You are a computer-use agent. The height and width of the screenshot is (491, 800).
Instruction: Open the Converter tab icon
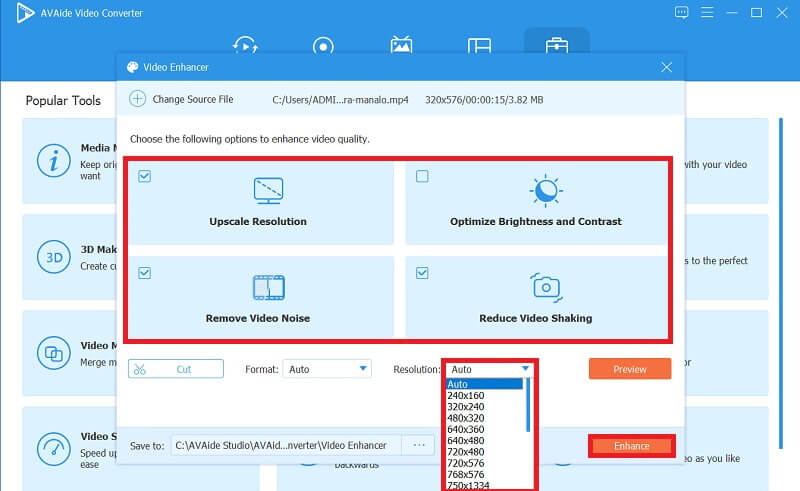(245, 45)
